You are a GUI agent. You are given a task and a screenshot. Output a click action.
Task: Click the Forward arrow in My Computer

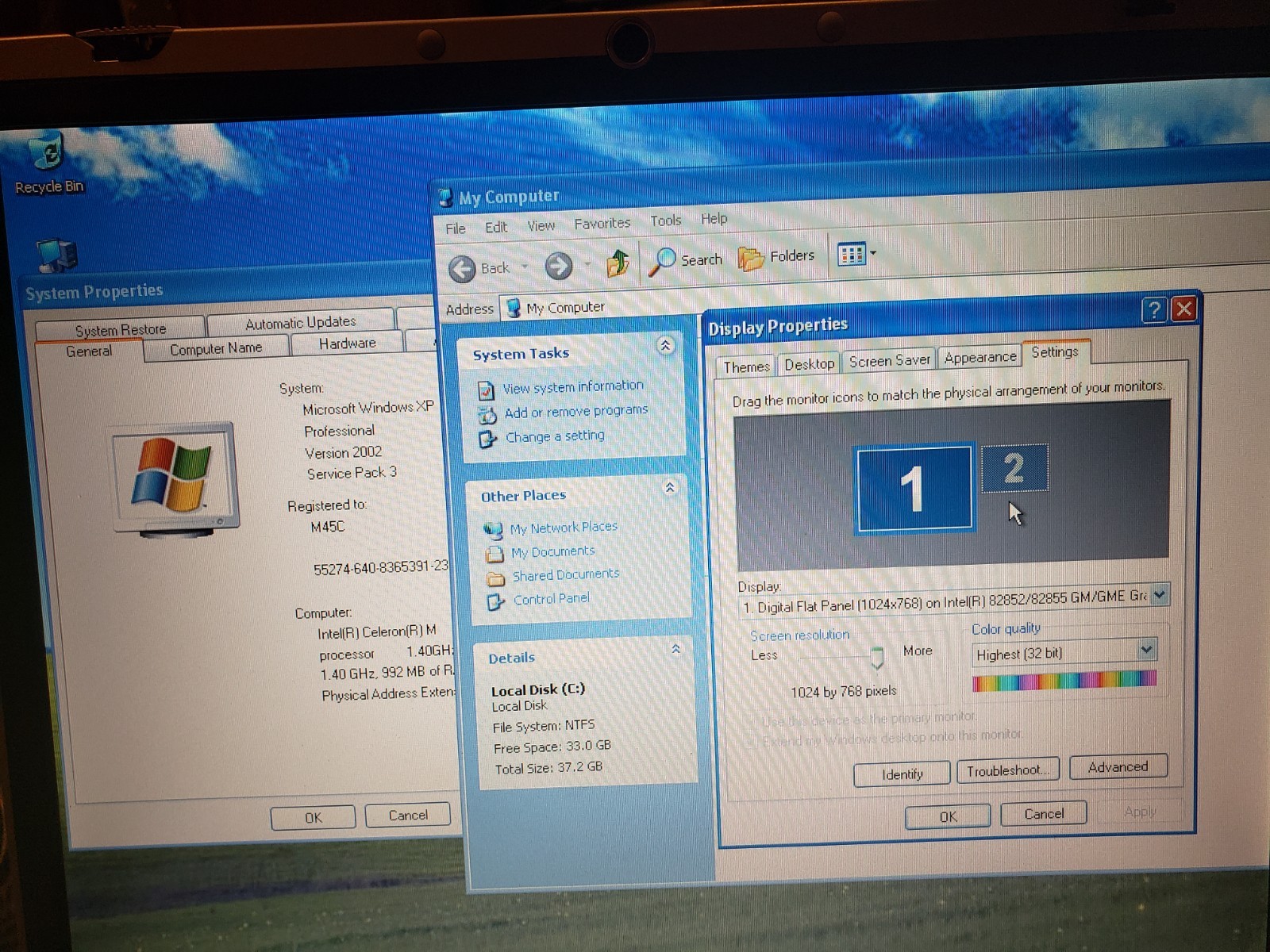(559, 266)
